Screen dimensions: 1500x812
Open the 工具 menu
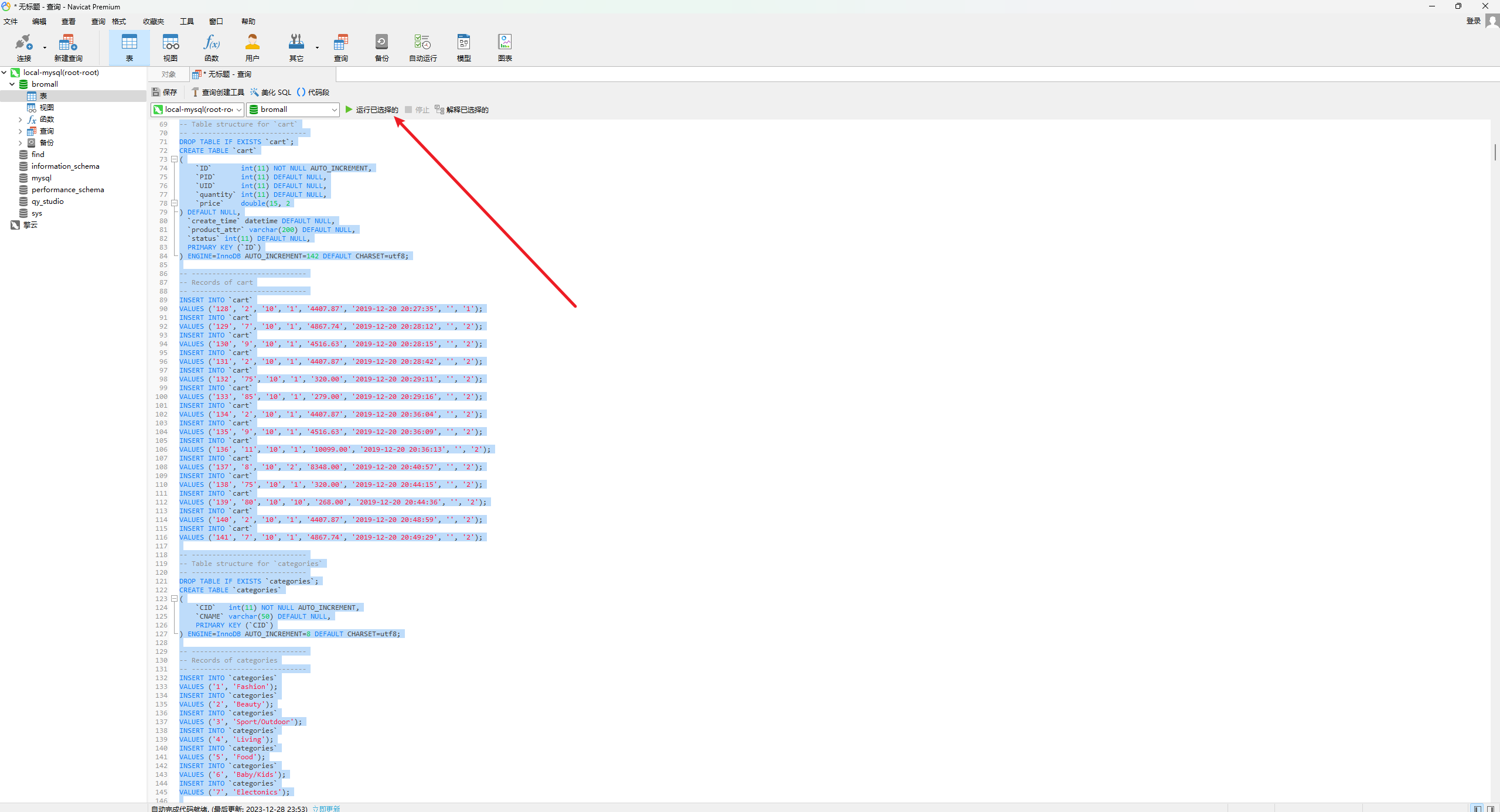187,21
